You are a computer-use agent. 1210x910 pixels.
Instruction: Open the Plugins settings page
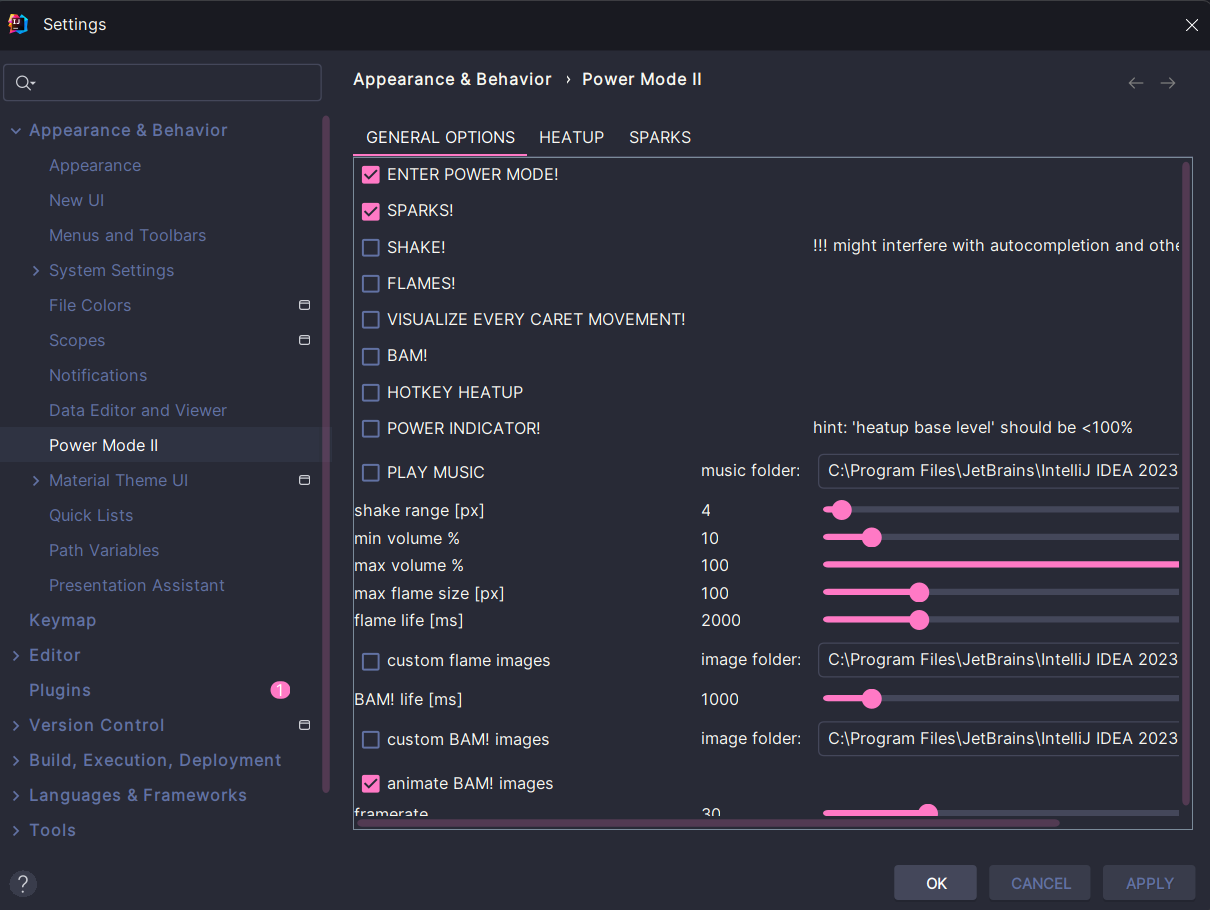click(x=60, y=690)
